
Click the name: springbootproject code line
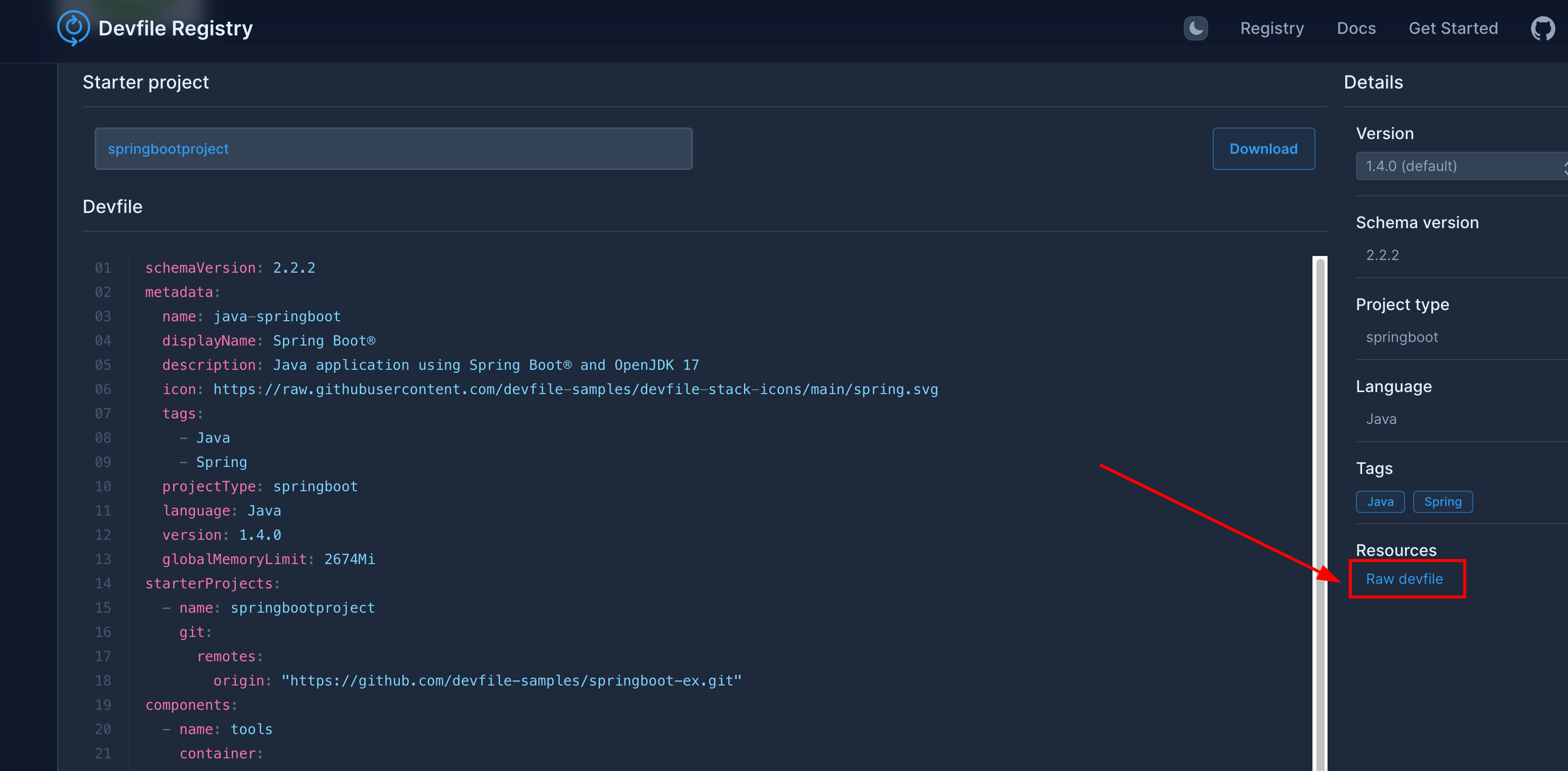268,608
